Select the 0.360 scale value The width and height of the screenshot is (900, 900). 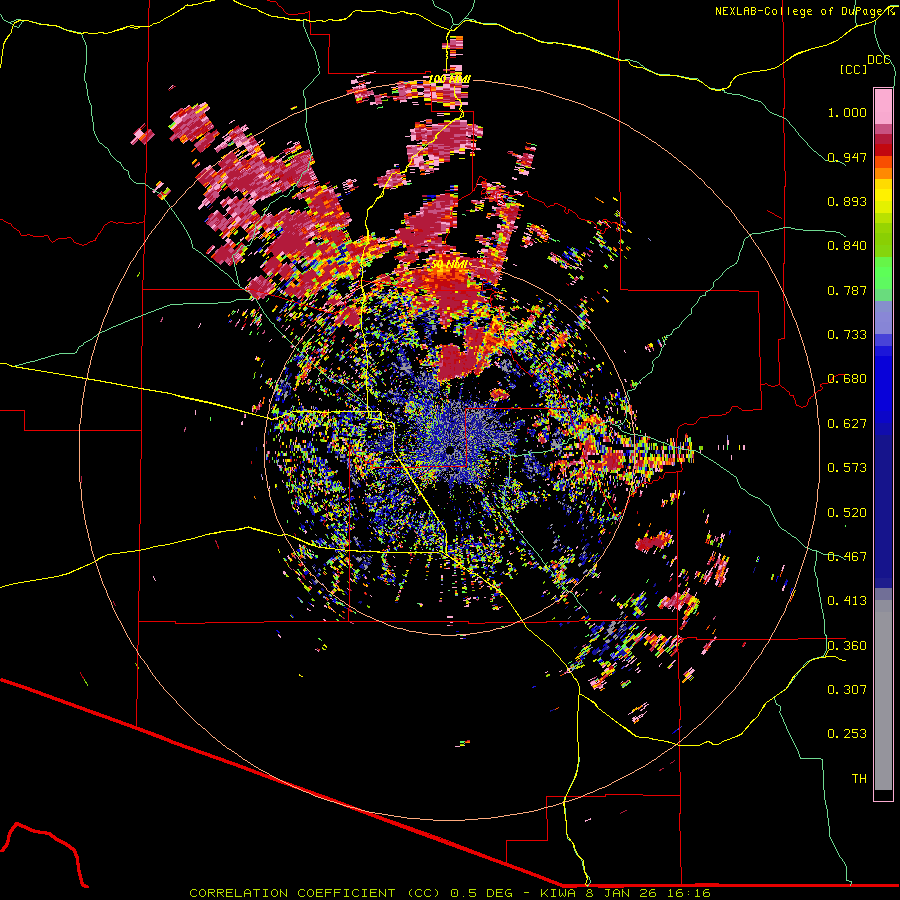pos(847,646)
